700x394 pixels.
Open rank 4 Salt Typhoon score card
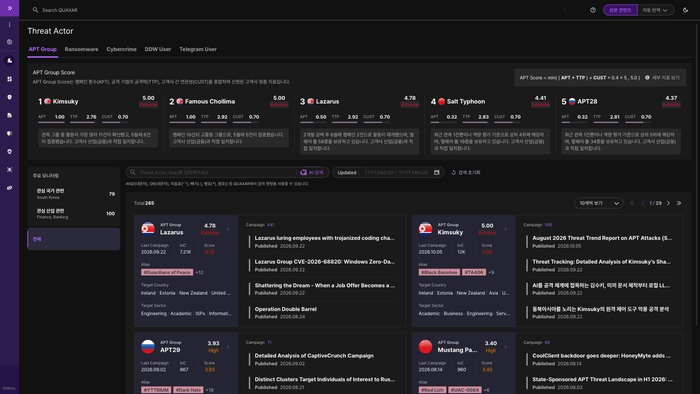coord(490,124)
